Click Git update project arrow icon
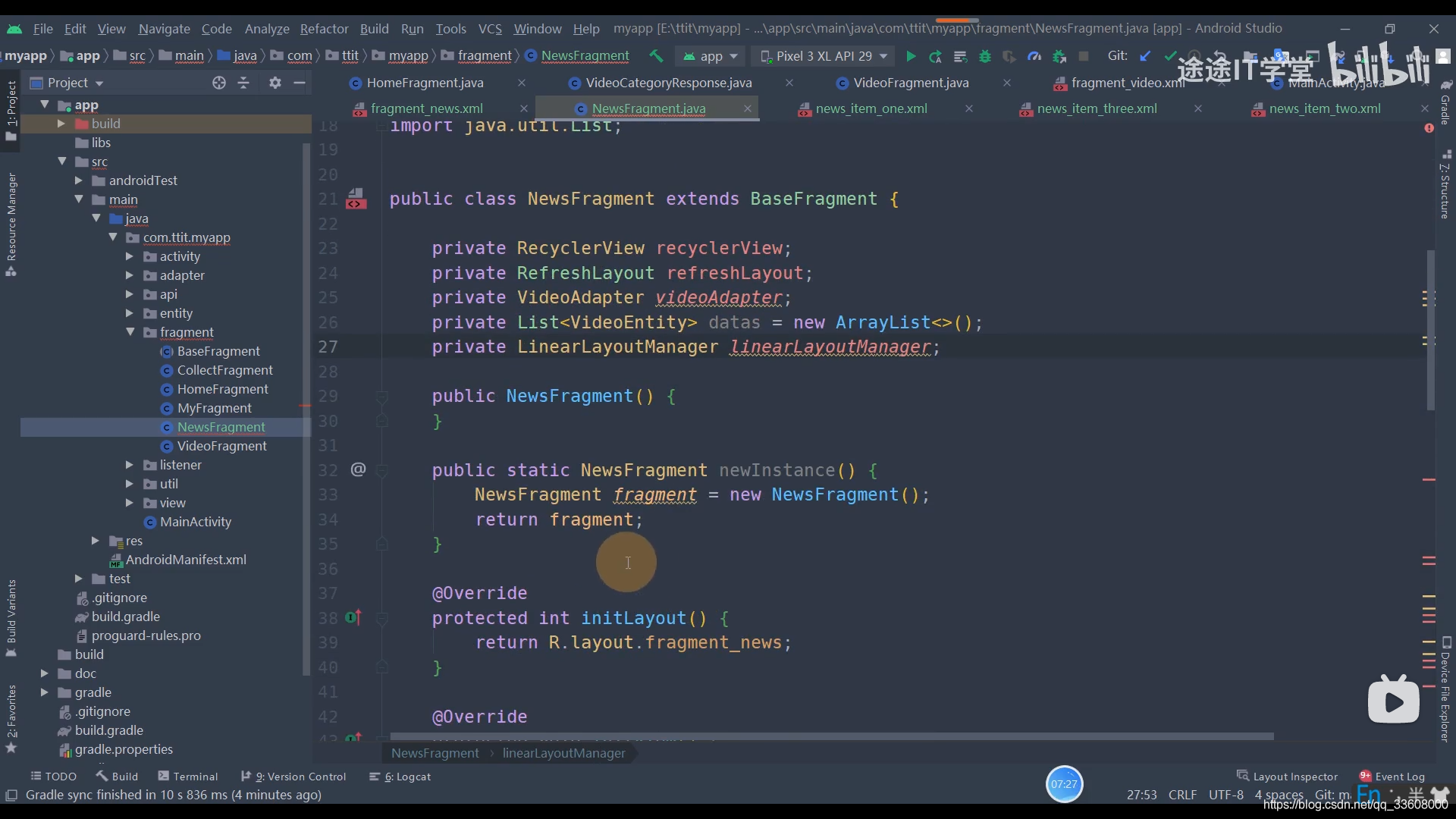Image resolution: width=1456 pixels, height=819 pixels. (x=1145, y=56)
